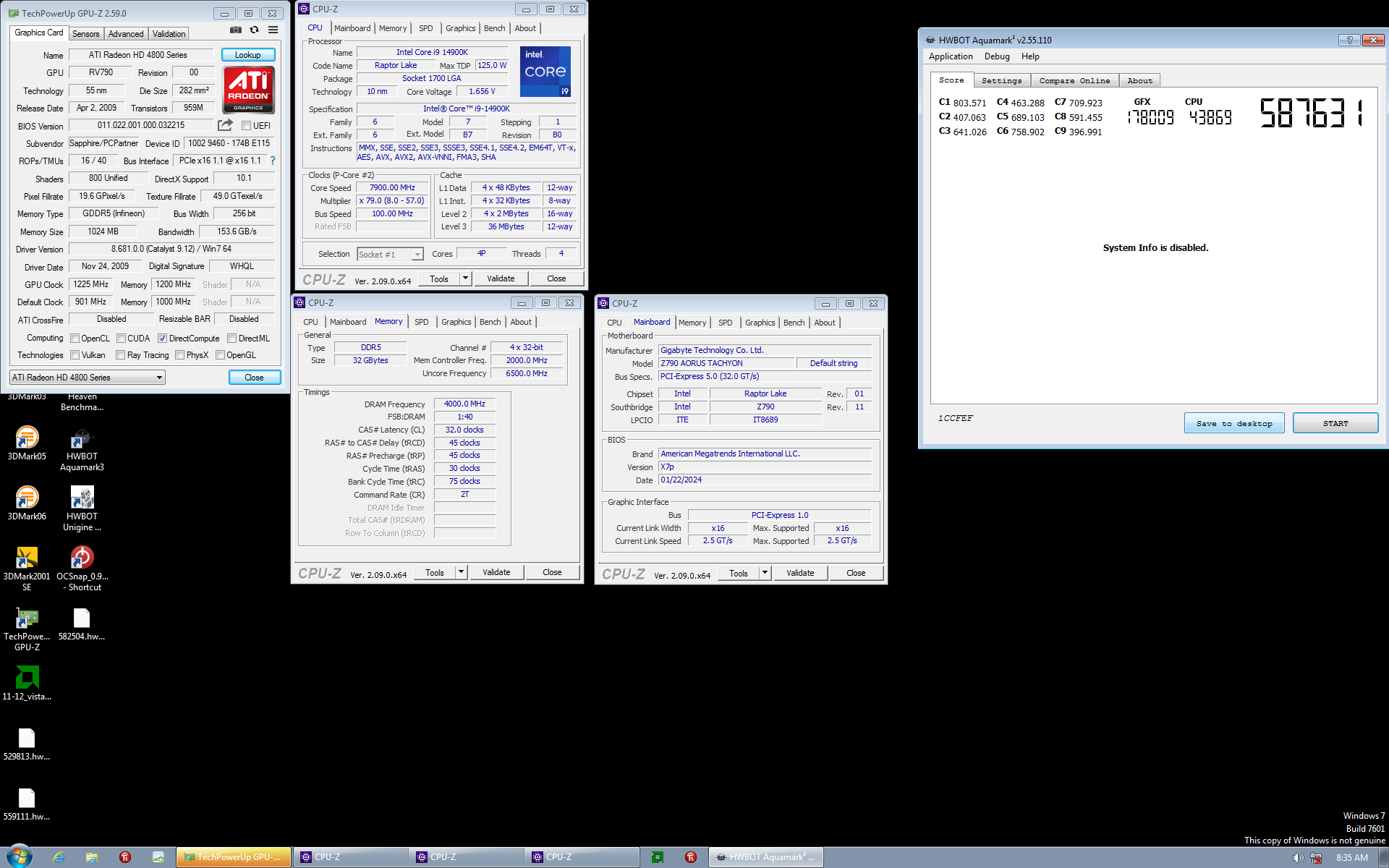
Task: Open 3DMark2001 SE desktop icon
Action: 27,569
